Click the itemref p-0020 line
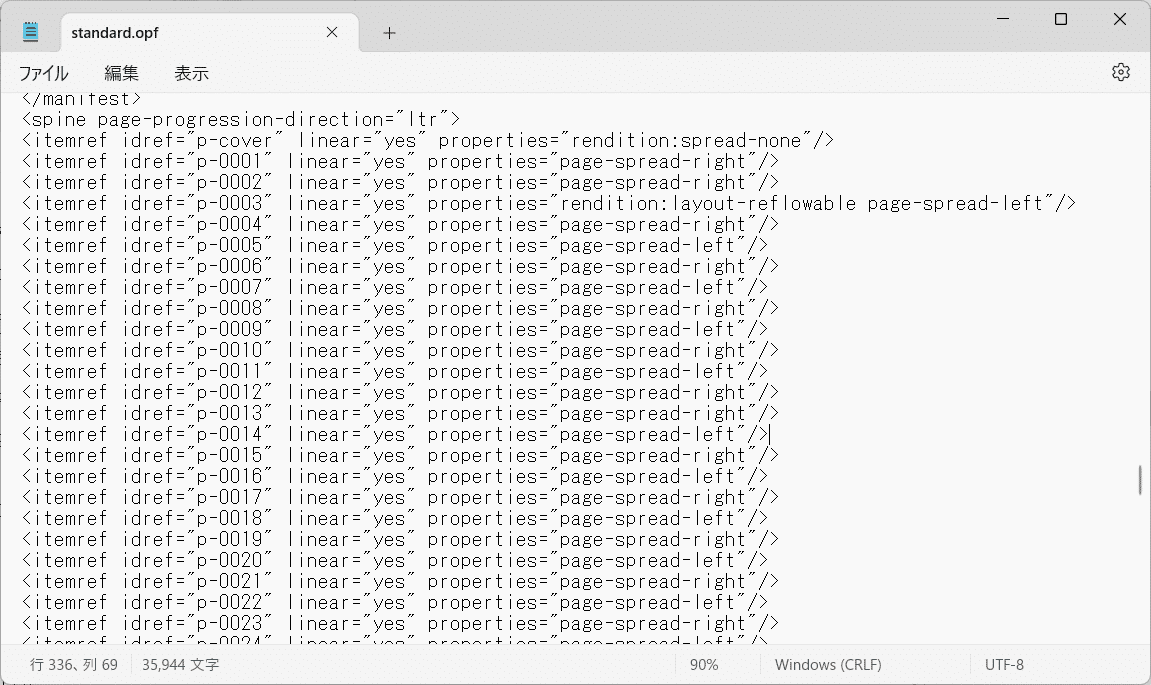1151x685 pixels. click(395, 561)
